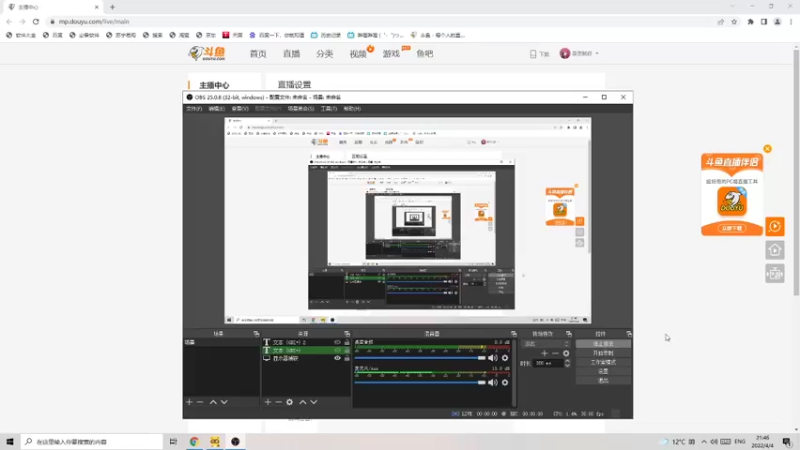Open the Douyu 直播 nav link
The width and height of the screenshot is (800, 450).
[291, 54]
